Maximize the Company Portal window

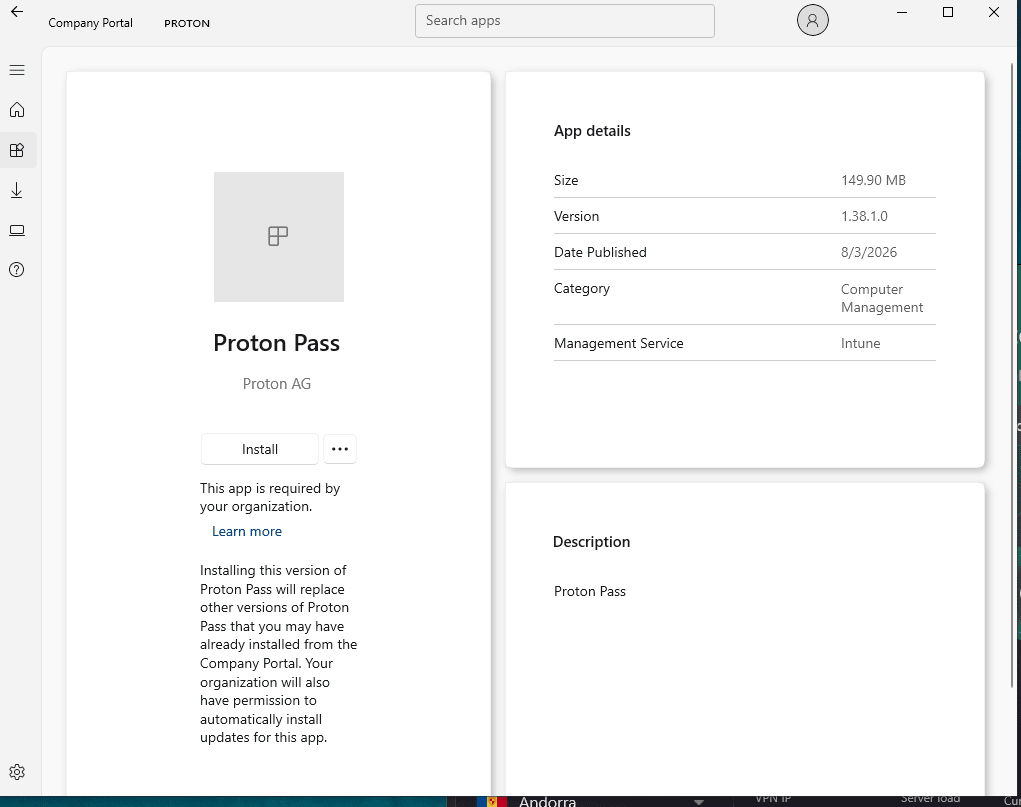[x=948, y=12]
